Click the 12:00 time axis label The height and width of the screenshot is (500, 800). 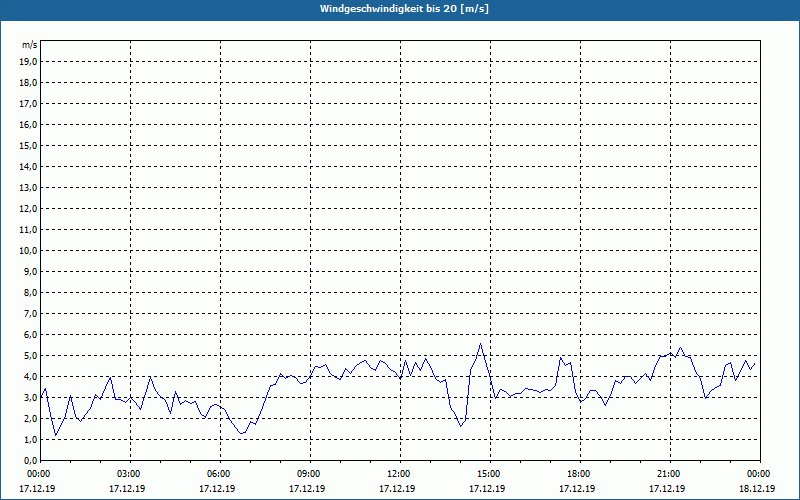pos(400,474)
